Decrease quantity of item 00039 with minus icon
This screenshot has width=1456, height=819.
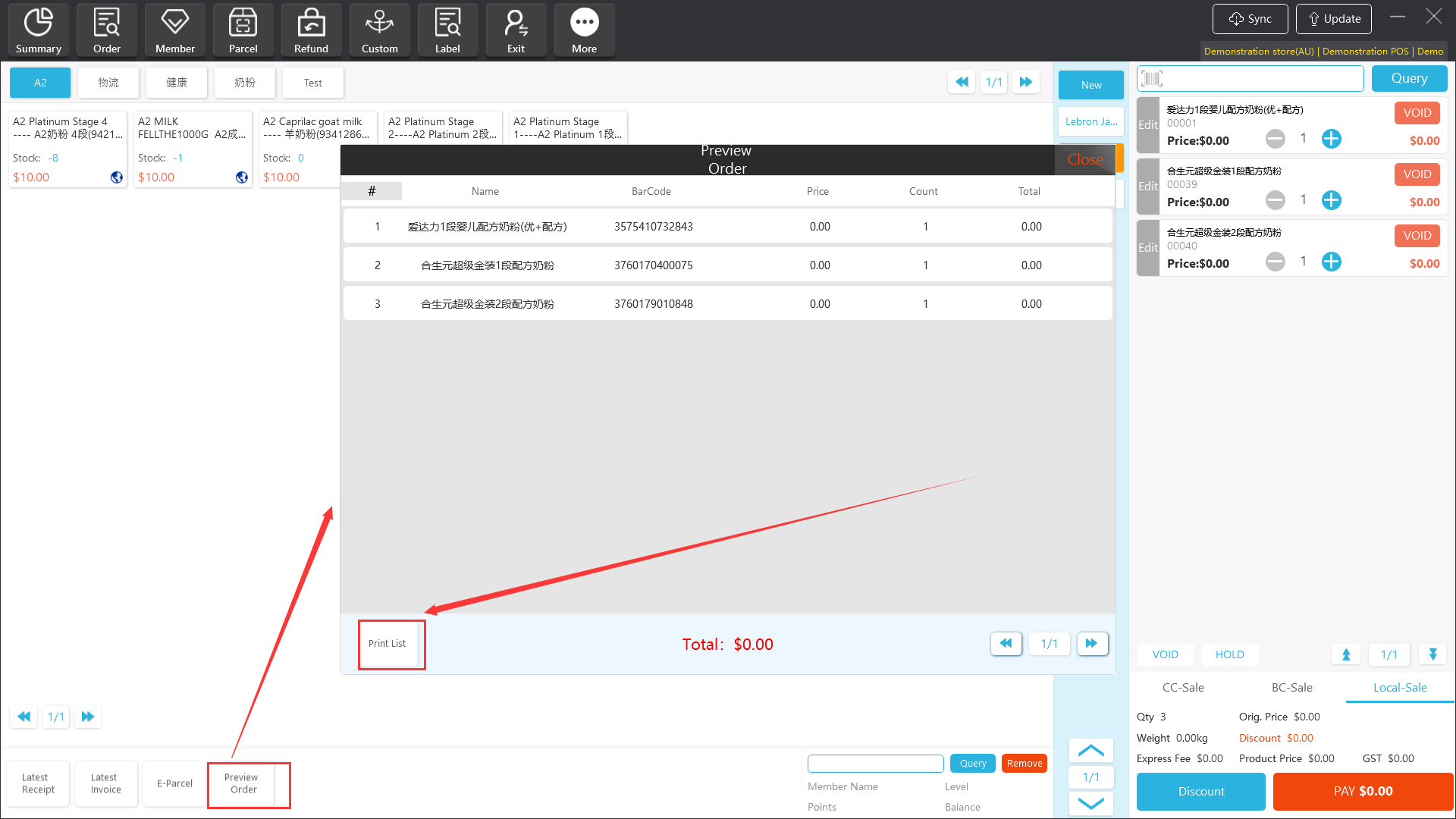click(x=1276, y=200)
